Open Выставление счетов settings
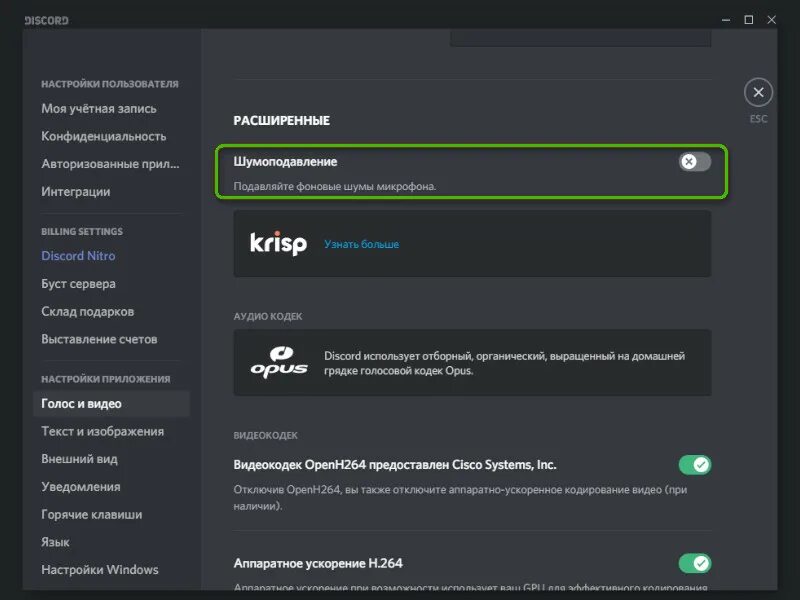800x600 pixels. pyautogui.click(x=99, y=339)
